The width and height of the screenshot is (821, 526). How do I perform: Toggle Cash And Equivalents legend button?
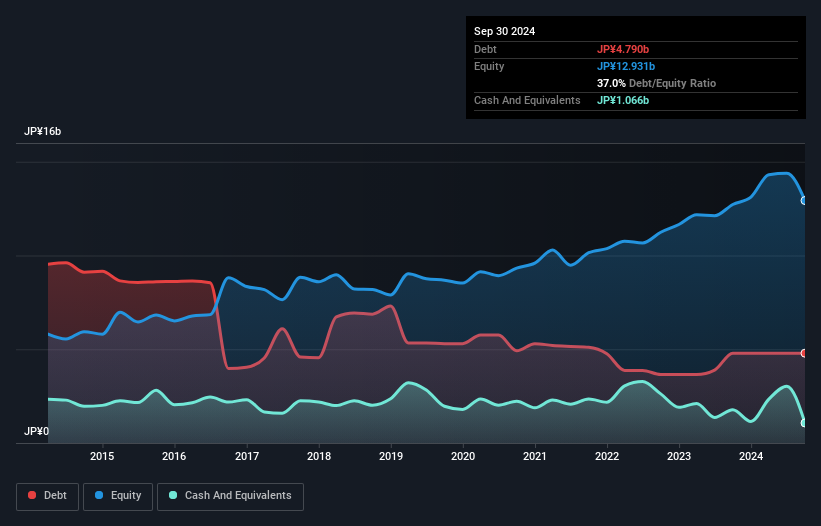(230, 496)
